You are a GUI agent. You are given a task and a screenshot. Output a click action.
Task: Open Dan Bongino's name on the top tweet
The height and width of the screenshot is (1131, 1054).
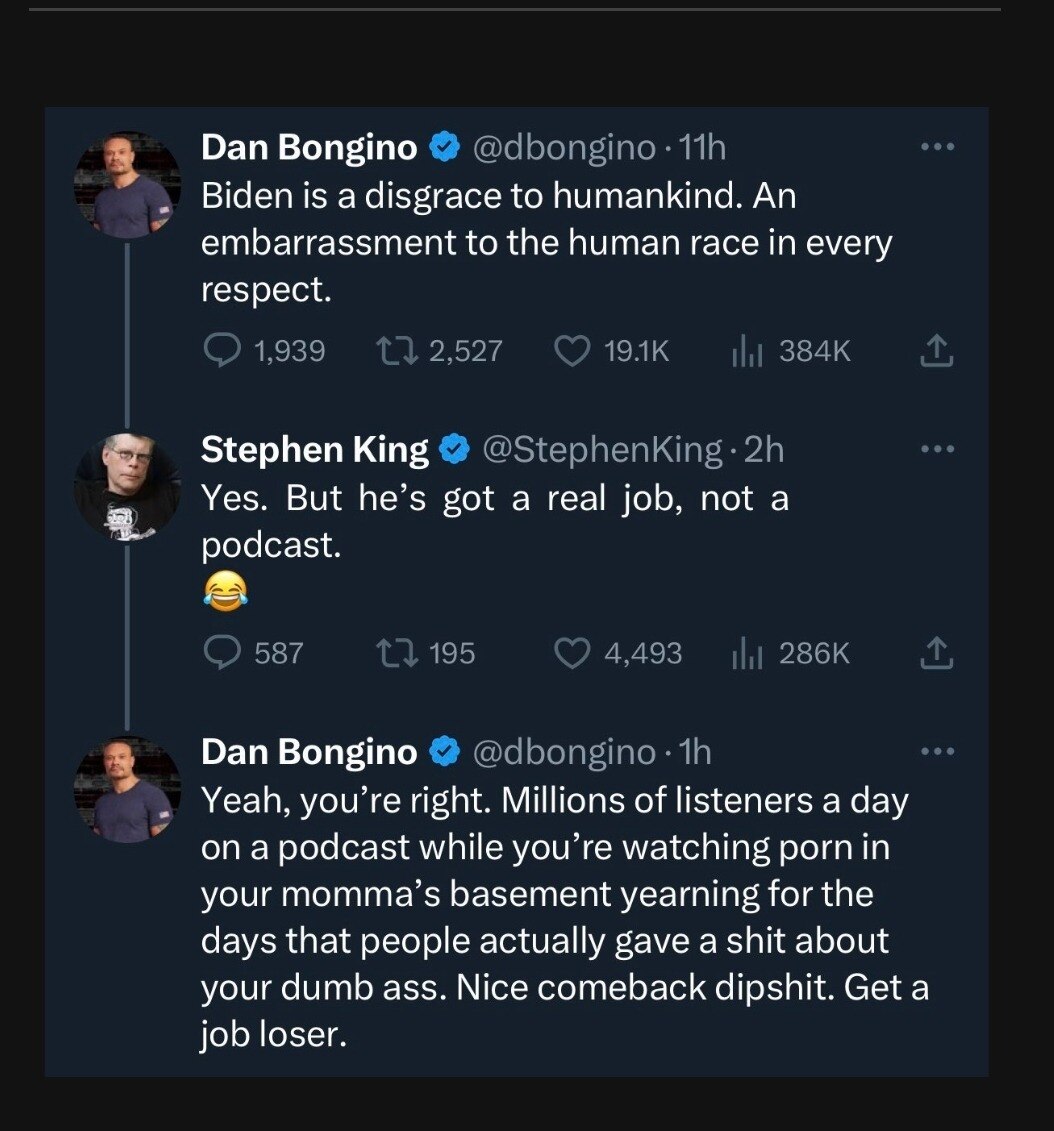(309, 148)
